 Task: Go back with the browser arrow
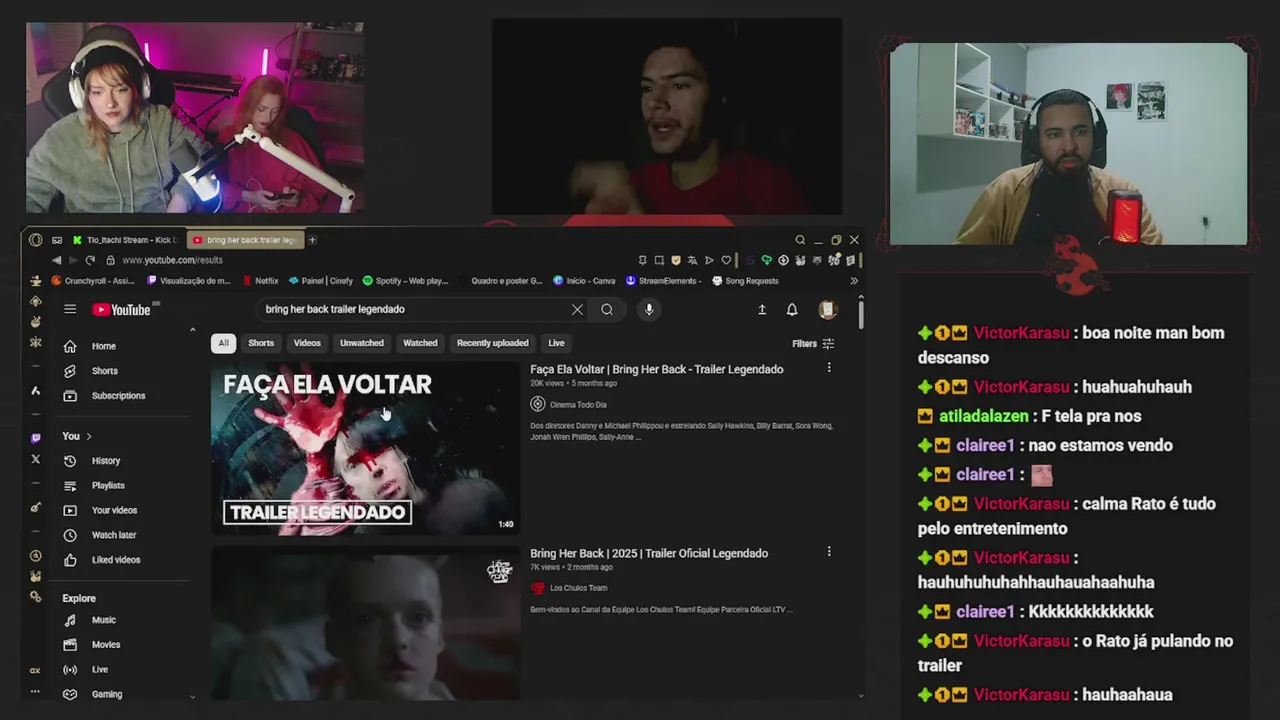coord(55,260)
